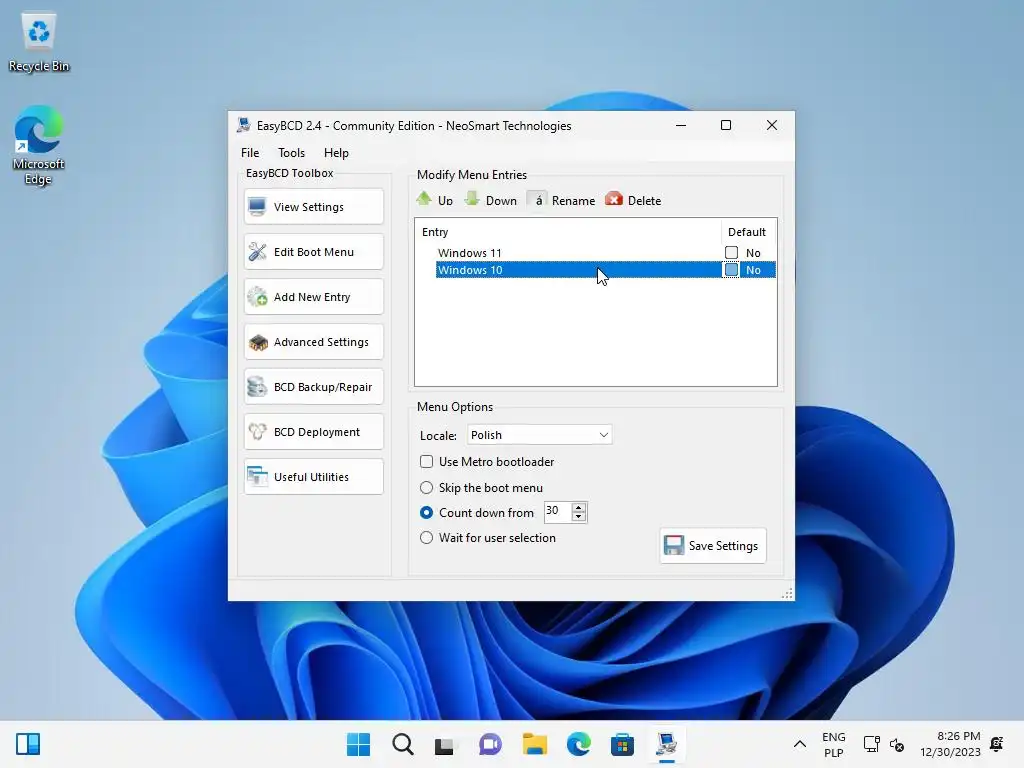This screenshot has height=768, width=1024.
Task: Open the network status tray icon
Action: pos(871,744)
